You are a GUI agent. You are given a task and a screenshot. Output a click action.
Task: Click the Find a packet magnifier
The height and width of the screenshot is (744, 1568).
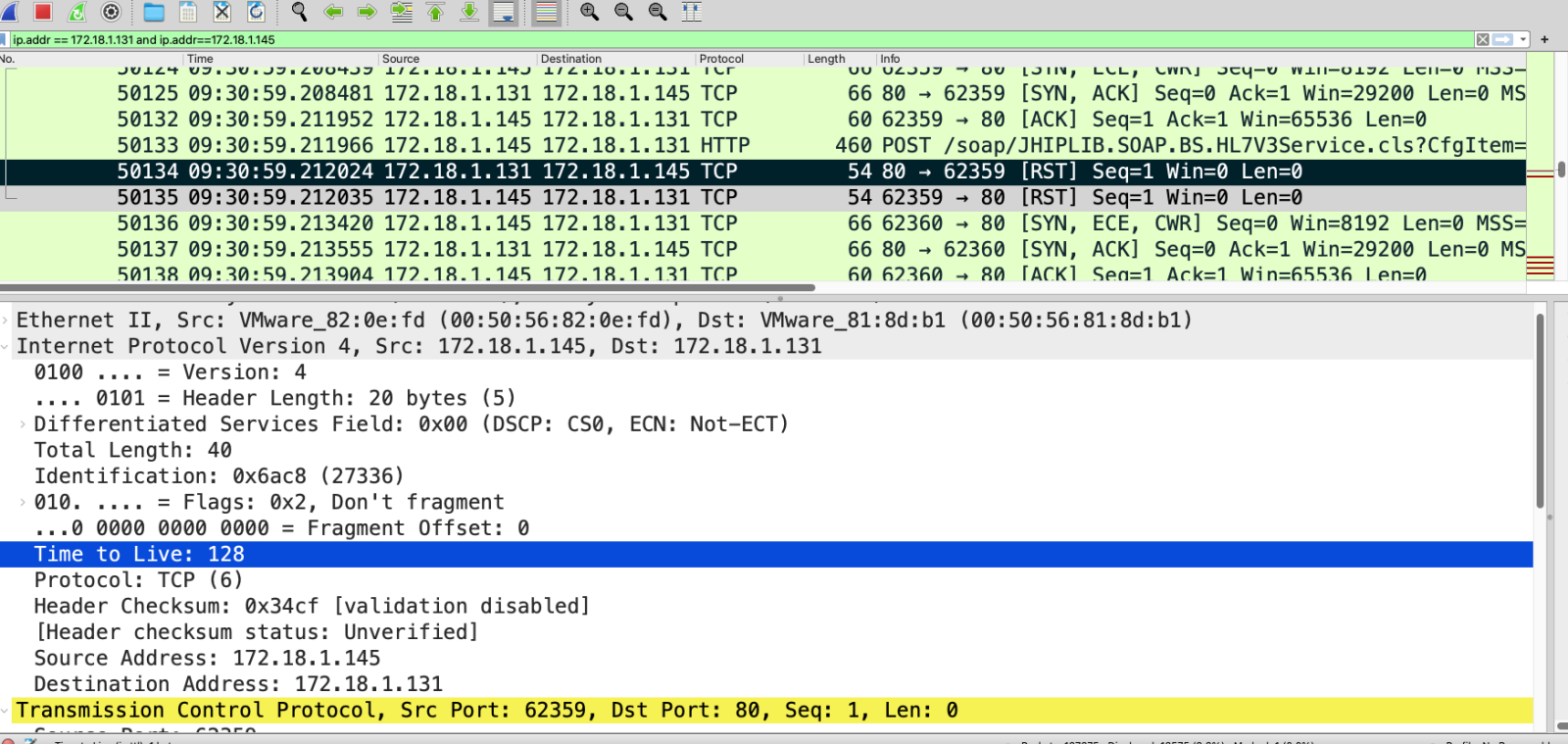299,12
